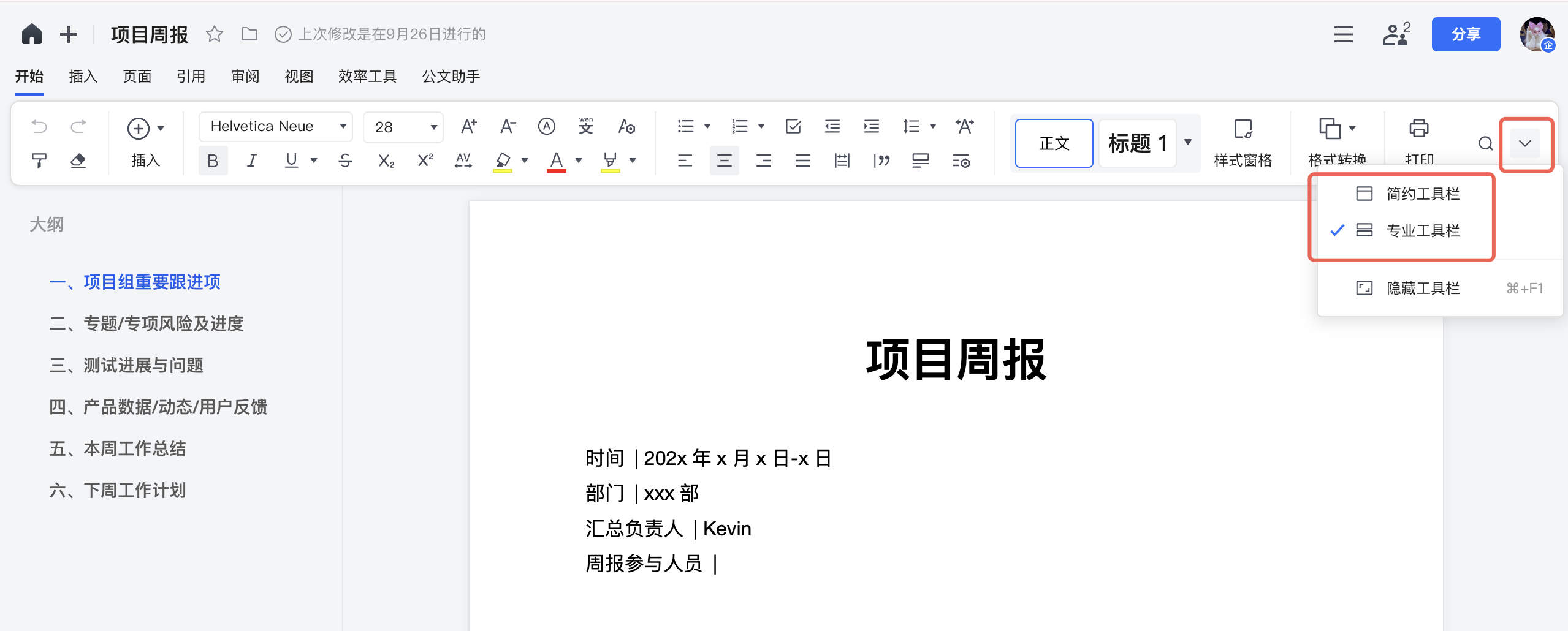Show the collaborators icon
The width and height of the screenshot is (1568, 631).
[1396, 34]
